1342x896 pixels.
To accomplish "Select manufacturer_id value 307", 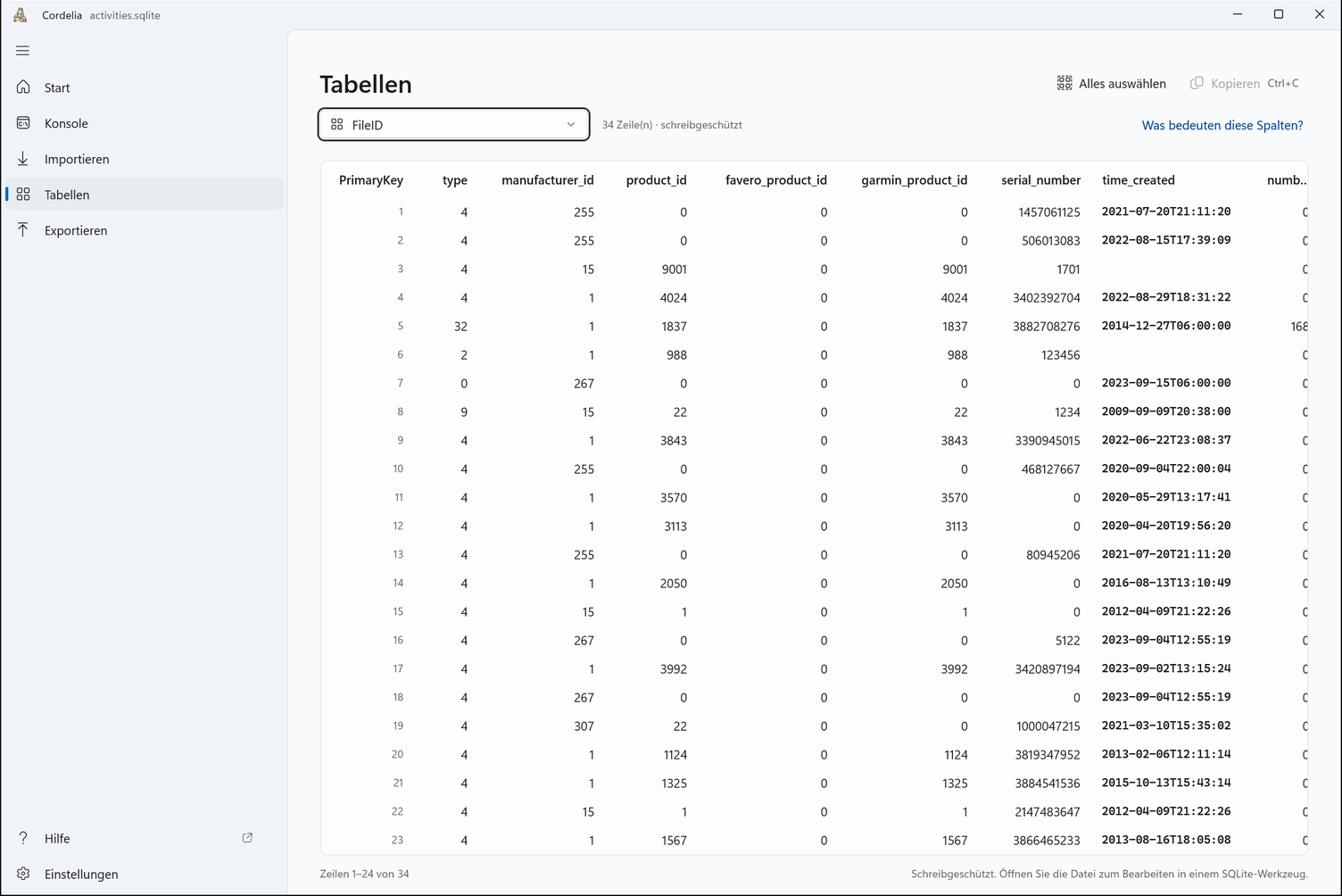I will coord(584,726).
